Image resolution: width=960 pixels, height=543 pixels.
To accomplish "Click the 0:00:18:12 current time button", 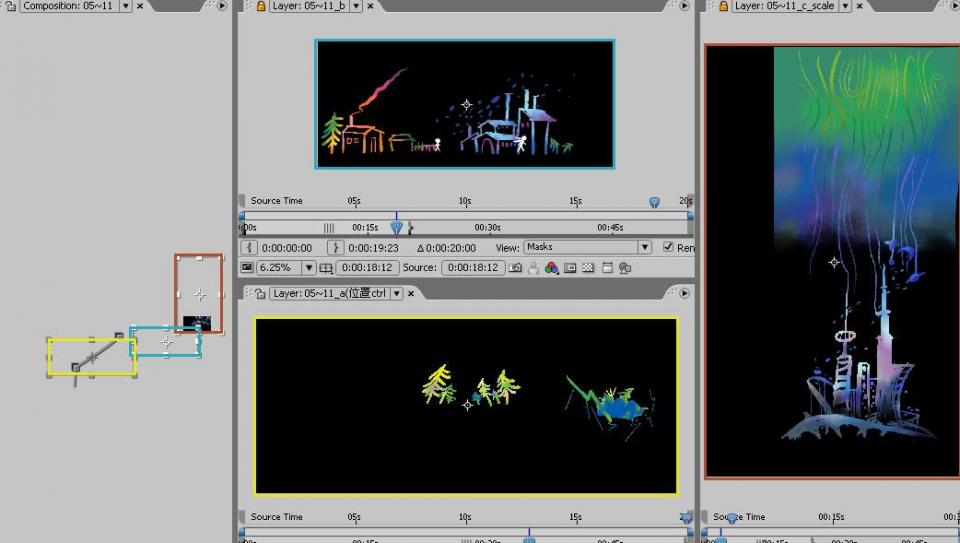I will pos(368,268).
